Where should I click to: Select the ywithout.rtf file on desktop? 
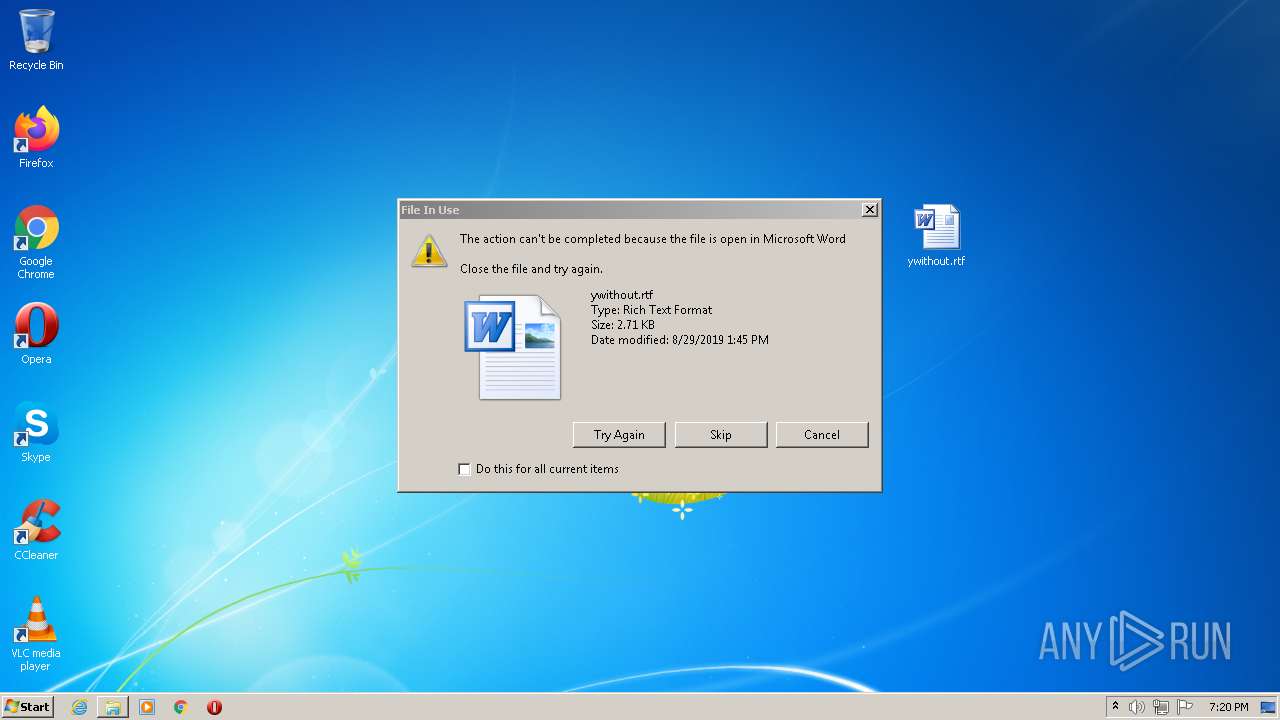[x=936, y=236]
